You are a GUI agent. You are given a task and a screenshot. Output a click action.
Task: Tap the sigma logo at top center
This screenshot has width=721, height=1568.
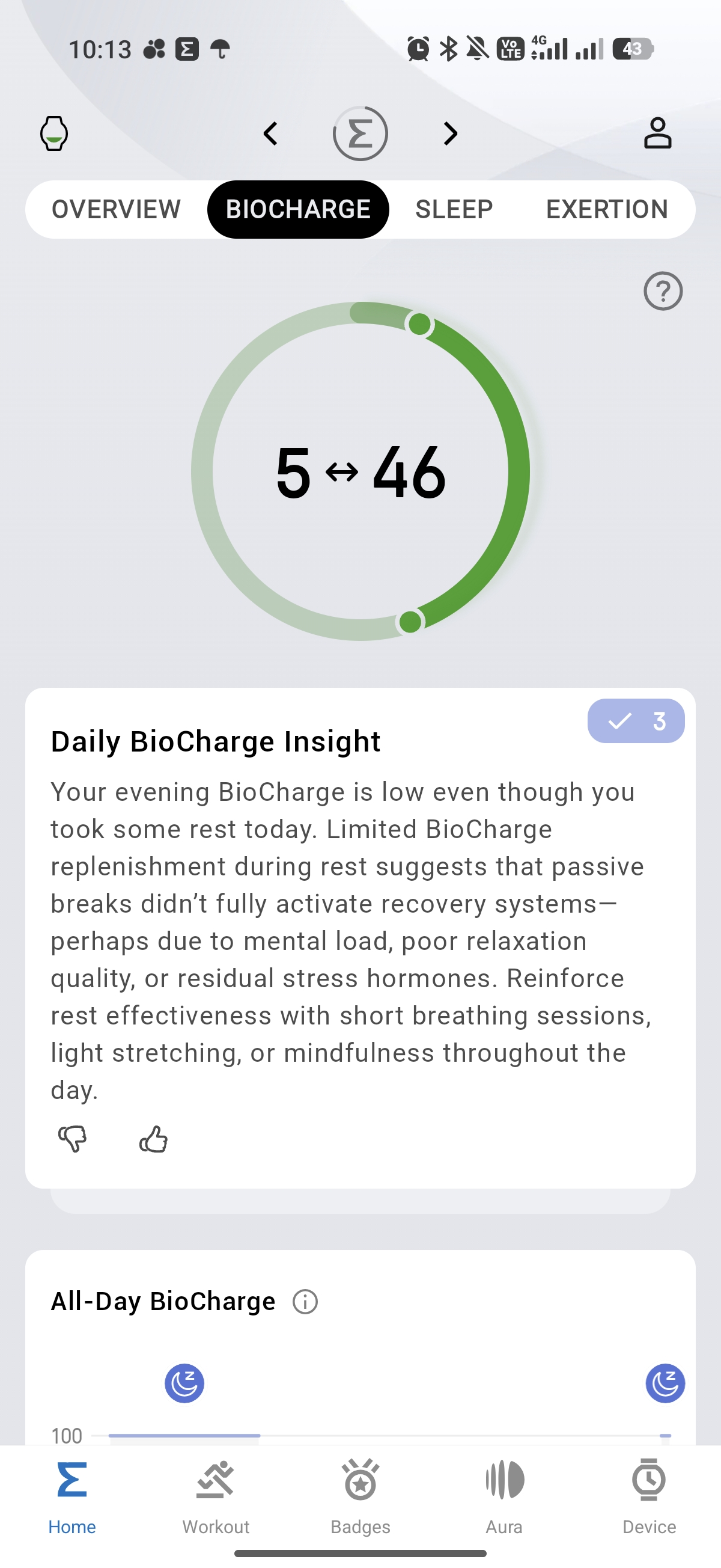pos(360,133)
